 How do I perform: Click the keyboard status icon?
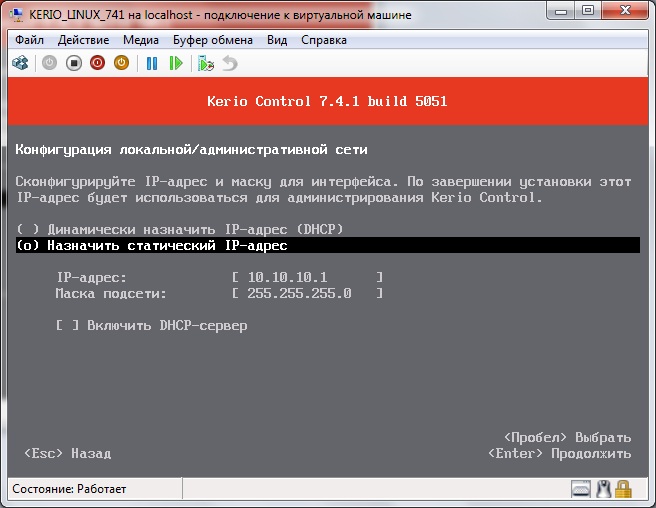[581, 489]
